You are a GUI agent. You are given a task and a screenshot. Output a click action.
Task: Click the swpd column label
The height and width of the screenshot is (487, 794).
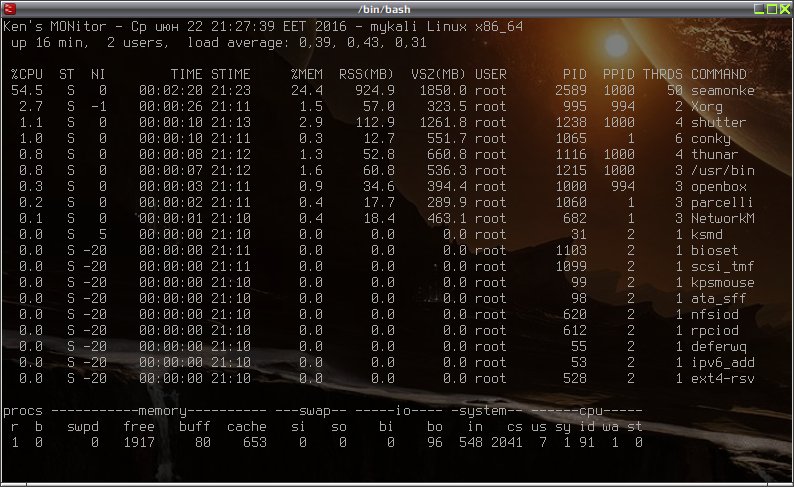[83, 427]
